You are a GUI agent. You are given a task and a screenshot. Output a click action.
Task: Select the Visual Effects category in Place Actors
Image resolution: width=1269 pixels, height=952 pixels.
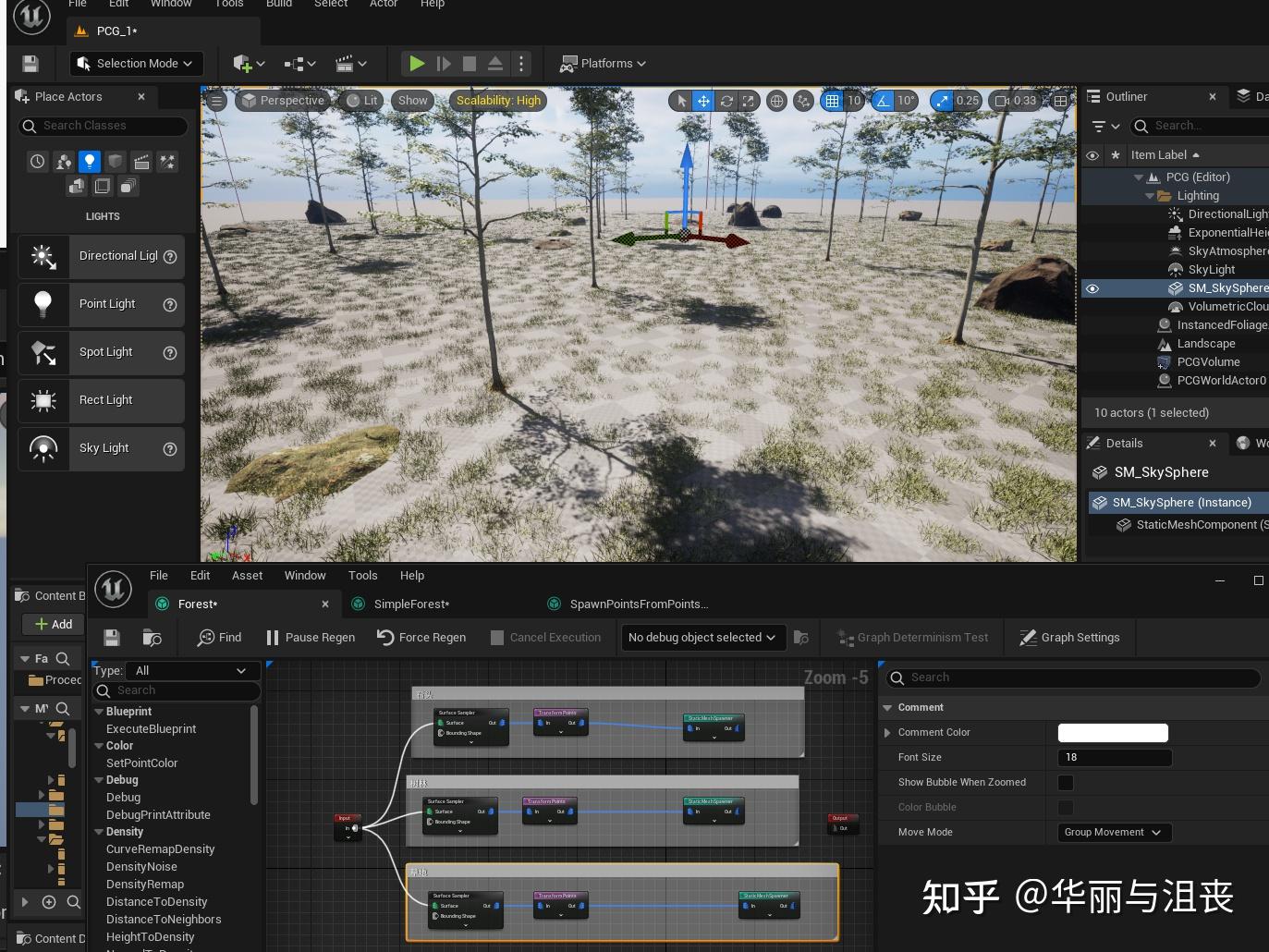[167, 161]
